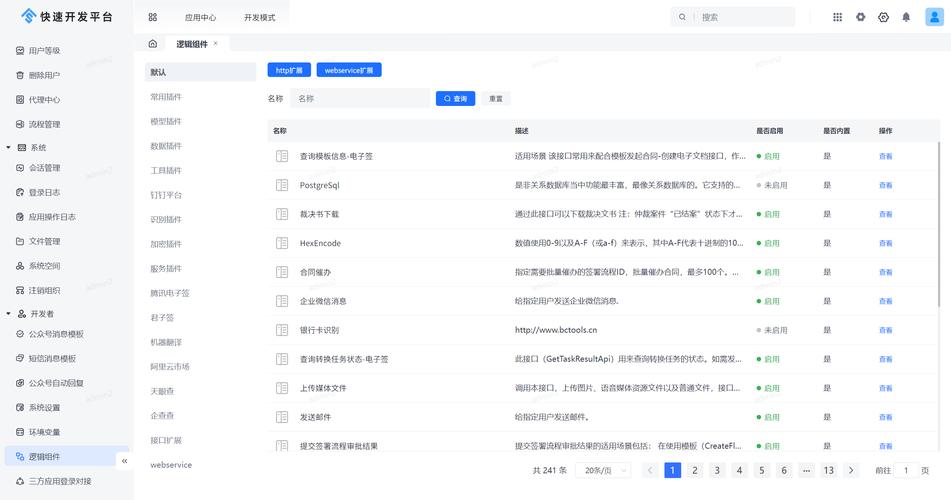
Task: Click the apps grid icon in header
Action: click(x=838, y=17)
